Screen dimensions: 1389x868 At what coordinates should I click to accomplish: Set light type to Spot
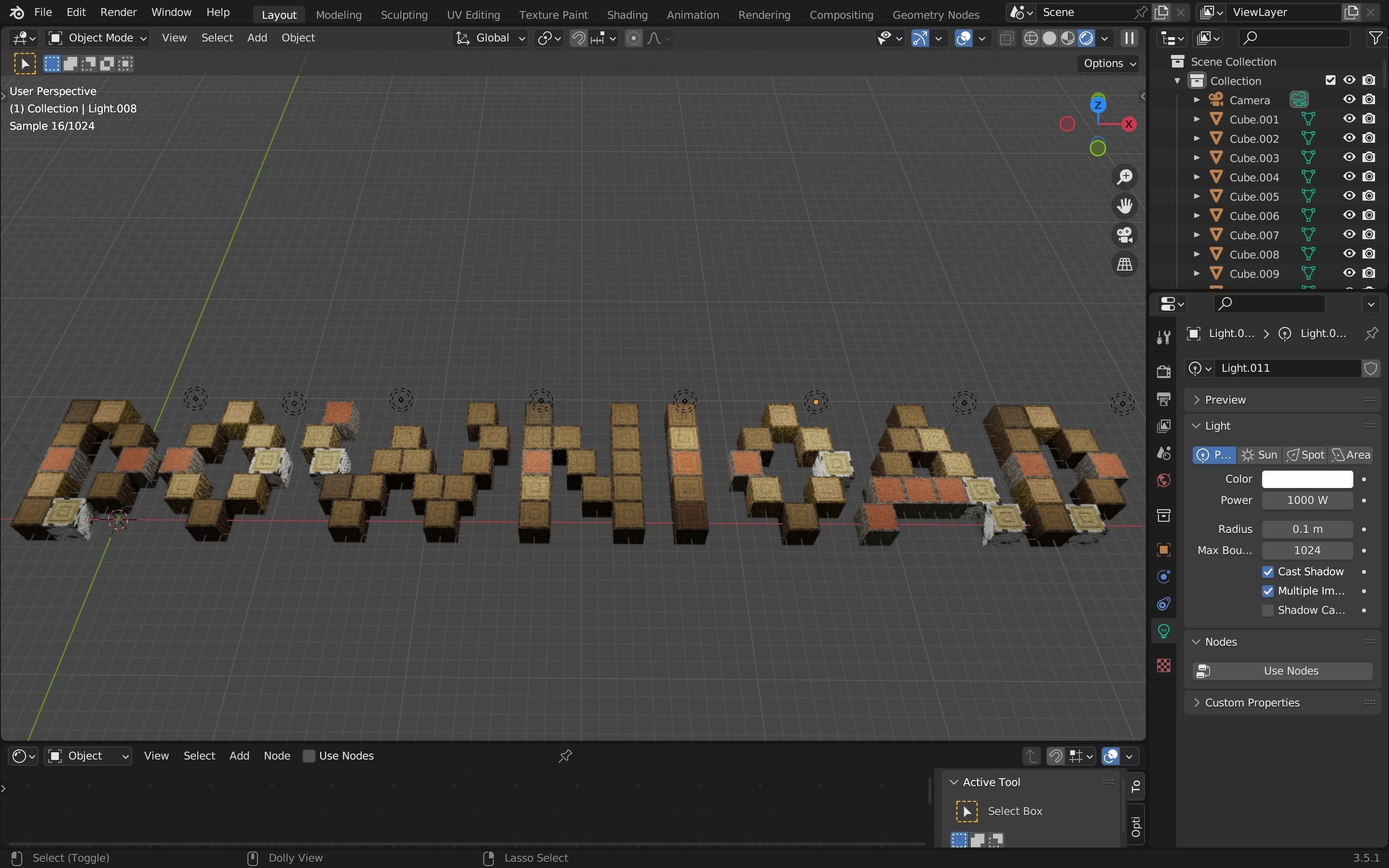tap(1305, 455)
